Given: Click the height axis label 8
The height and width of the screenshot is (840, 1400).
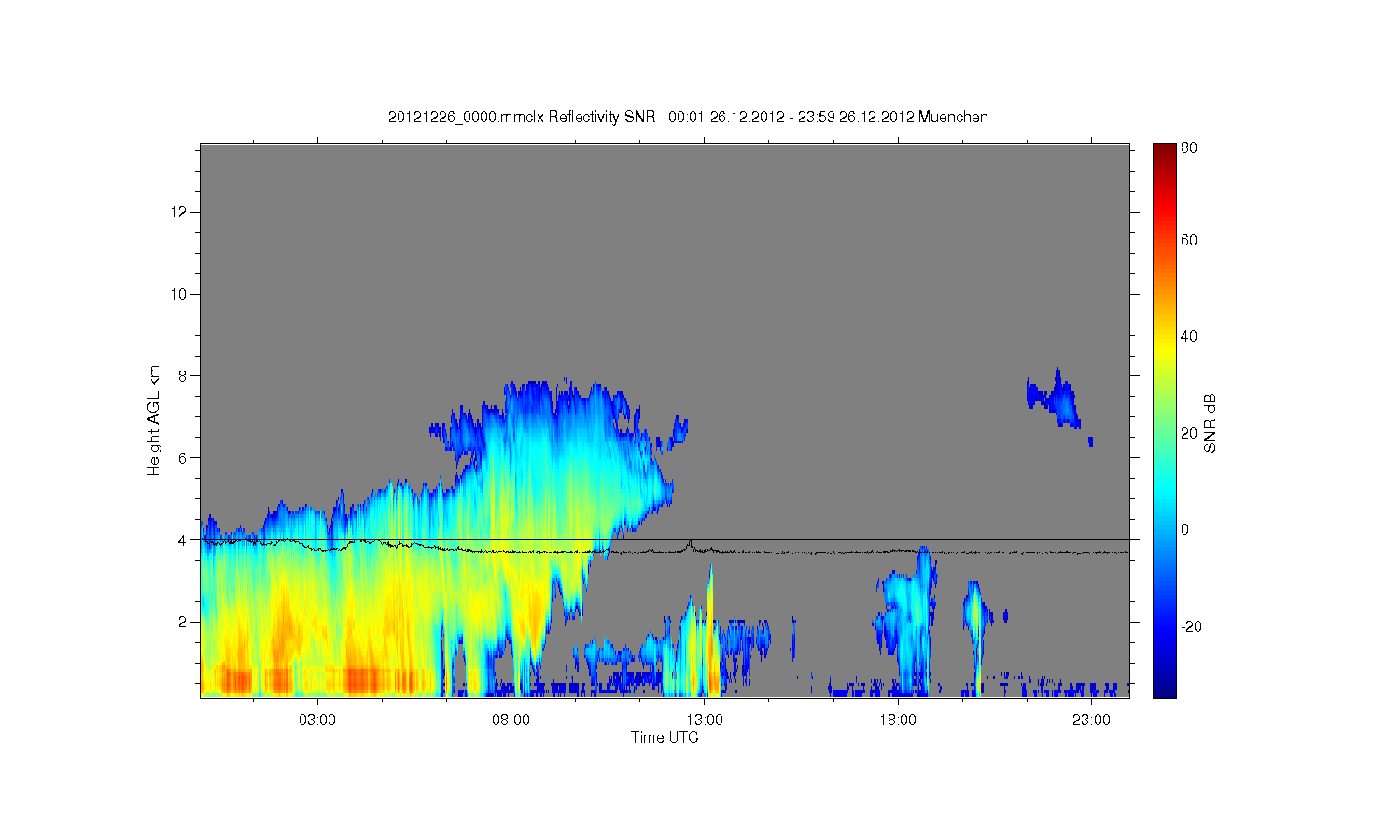Looking at the screenshot, I should click(x=183, y=376).
